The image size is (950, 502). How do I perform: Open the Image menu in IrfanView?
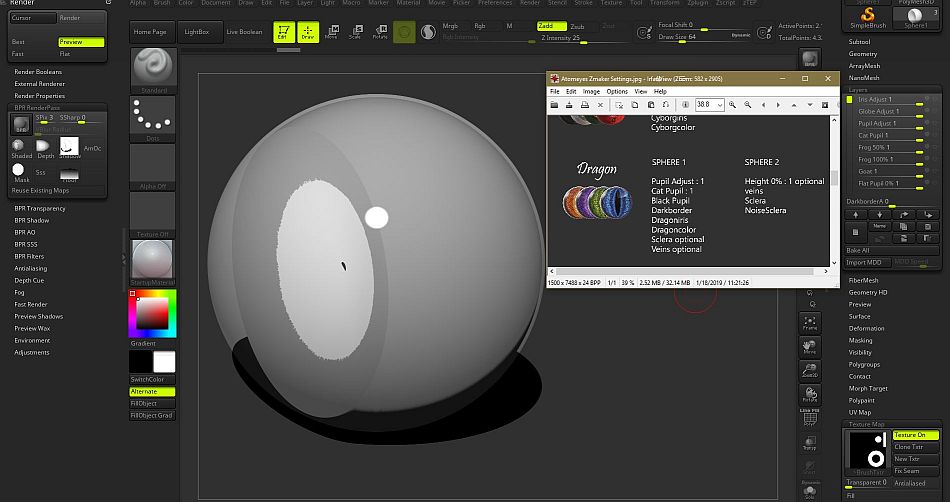point(591,91)
